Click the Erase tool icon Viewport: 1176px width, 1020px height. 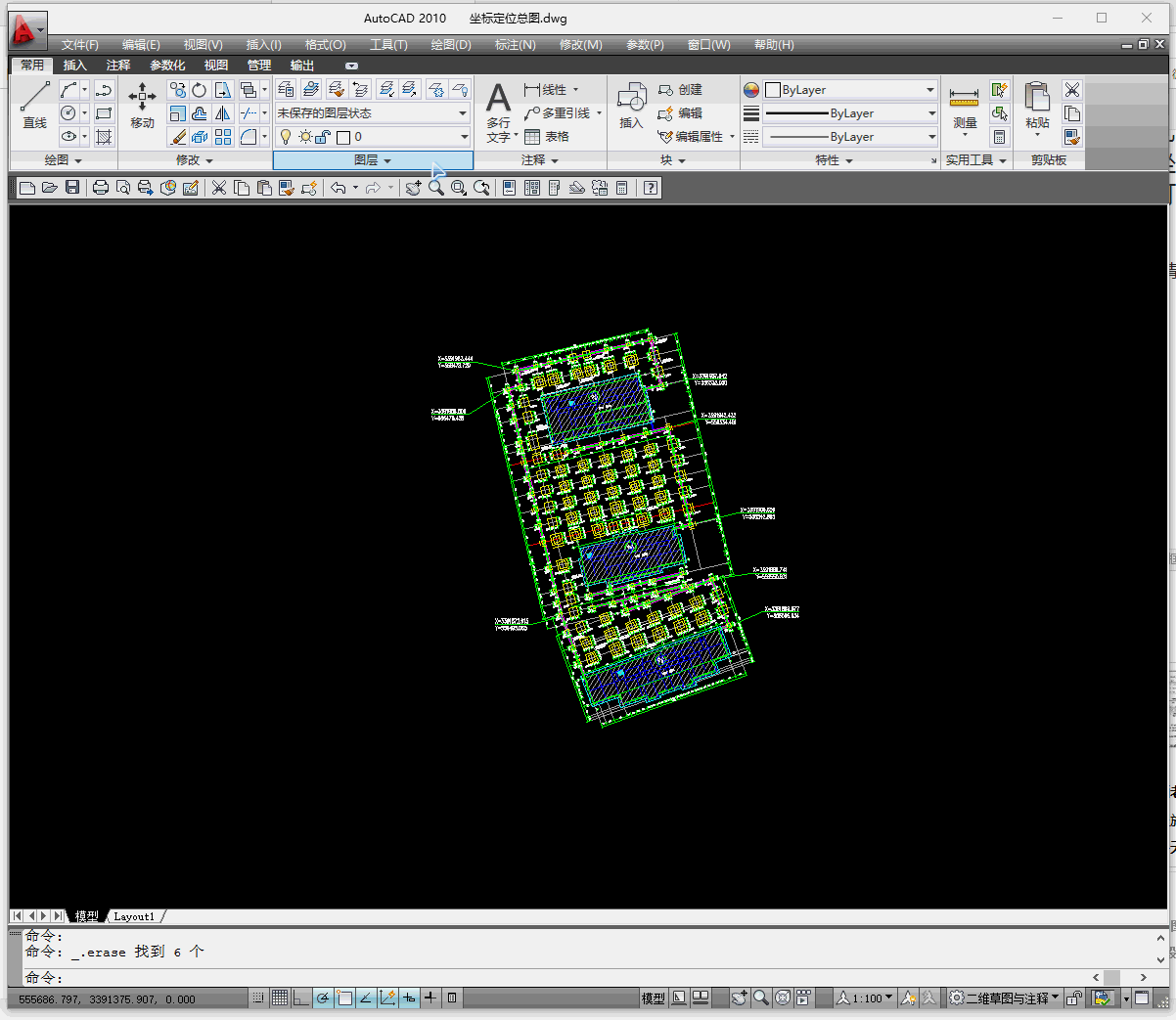click(177, 137)
